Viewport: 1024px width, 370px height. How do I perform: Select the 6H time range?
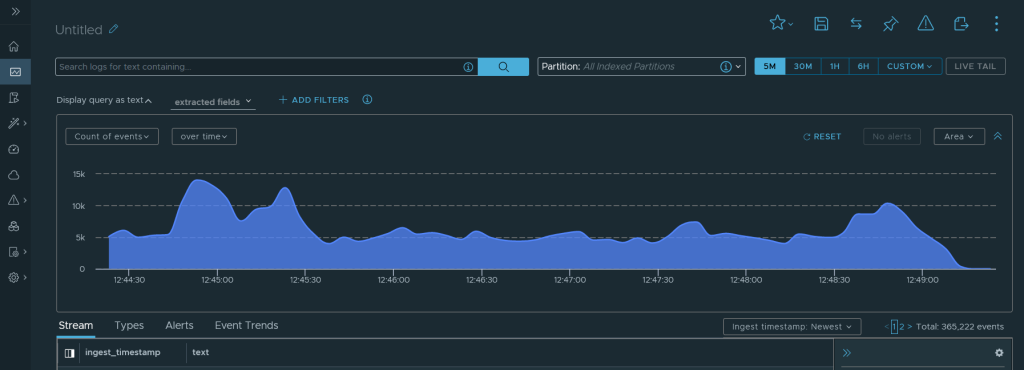pyautogui.click(x=863, y=67)
